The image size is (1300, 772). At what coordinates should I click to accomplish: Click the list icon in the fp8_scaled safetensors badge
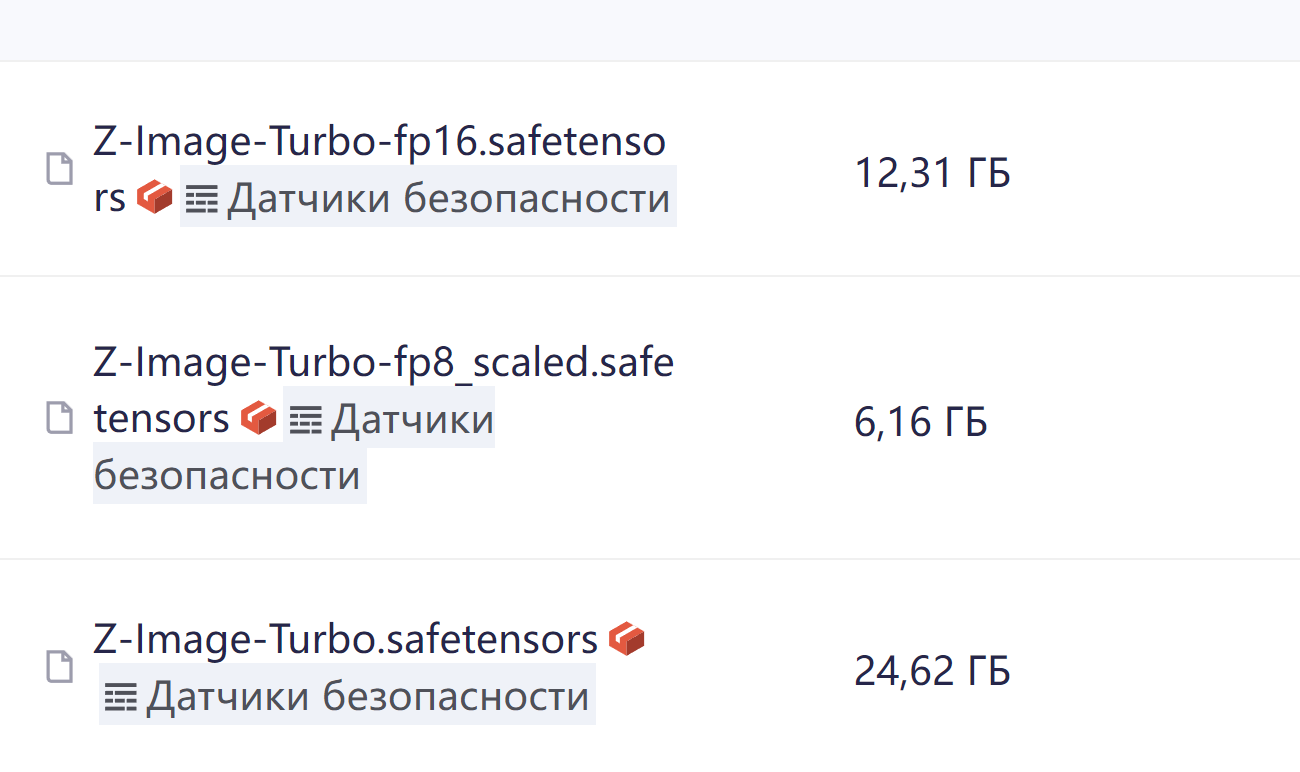[x=305, y=420]
